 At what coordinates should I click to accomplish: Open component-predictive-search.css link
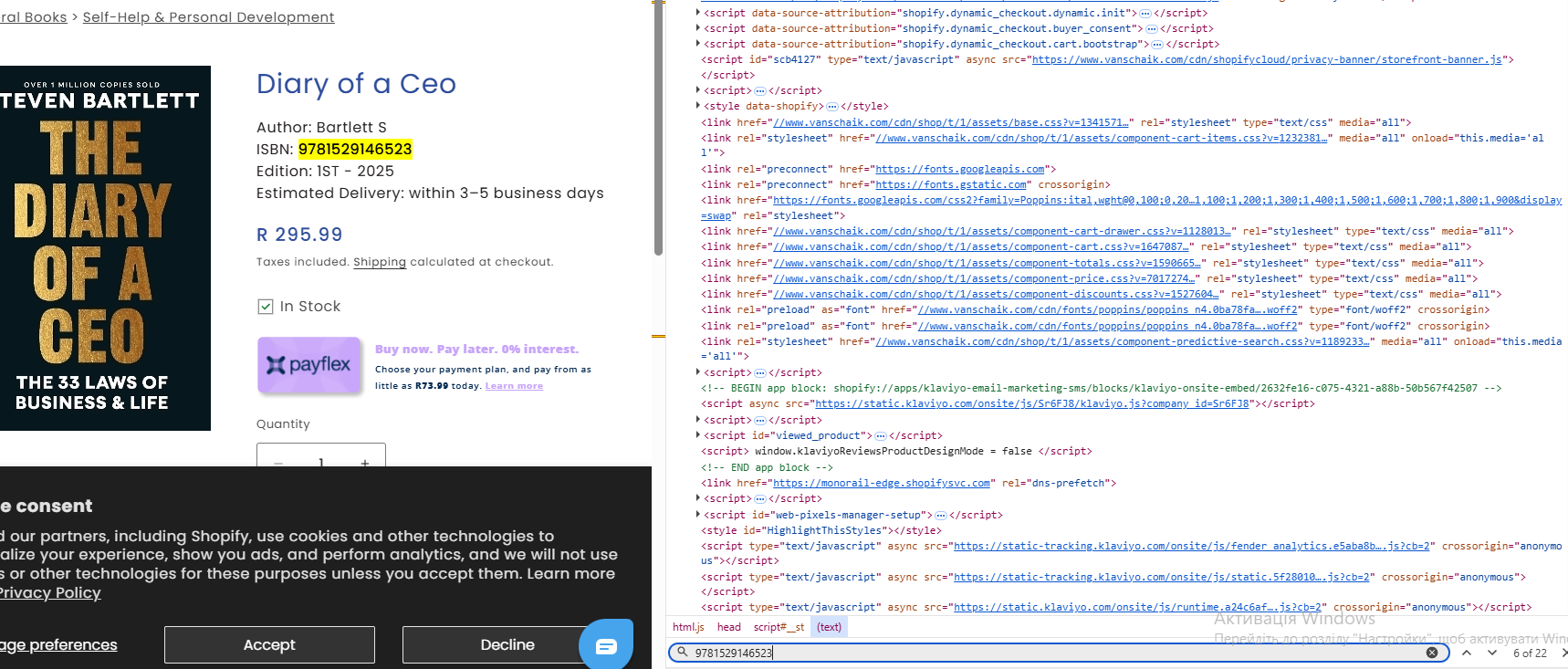[x=1124, y=341]
